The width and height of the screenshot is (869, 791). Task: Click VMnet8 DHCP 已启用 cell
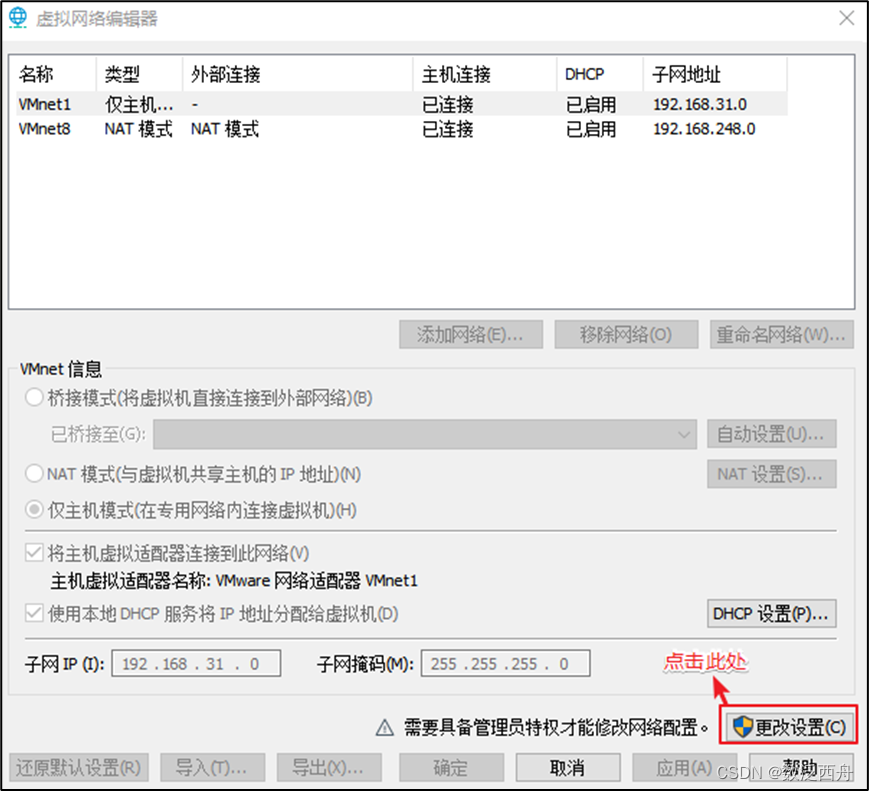click(591, 129)
